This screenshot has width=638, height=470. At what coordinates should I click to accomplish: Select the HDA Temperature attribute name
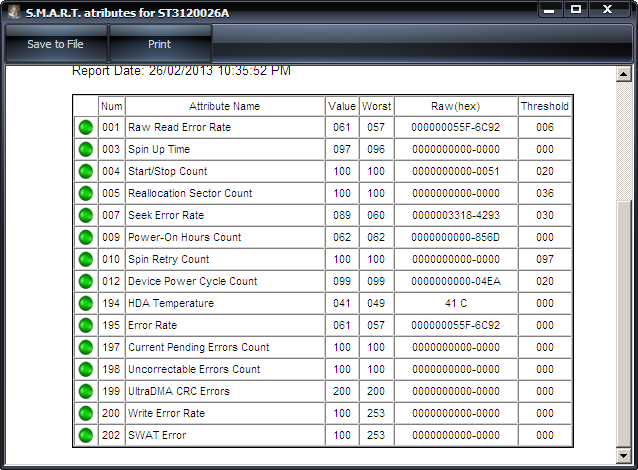tap(171, 303)
